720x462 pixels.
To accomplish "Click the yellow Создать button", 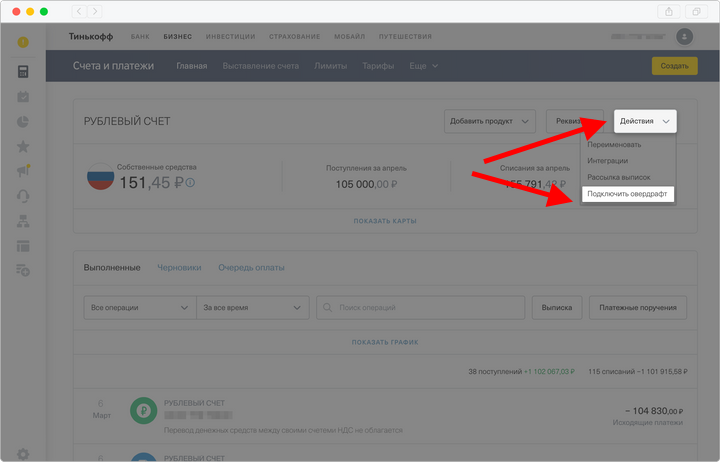I will [x=675, y=66].
